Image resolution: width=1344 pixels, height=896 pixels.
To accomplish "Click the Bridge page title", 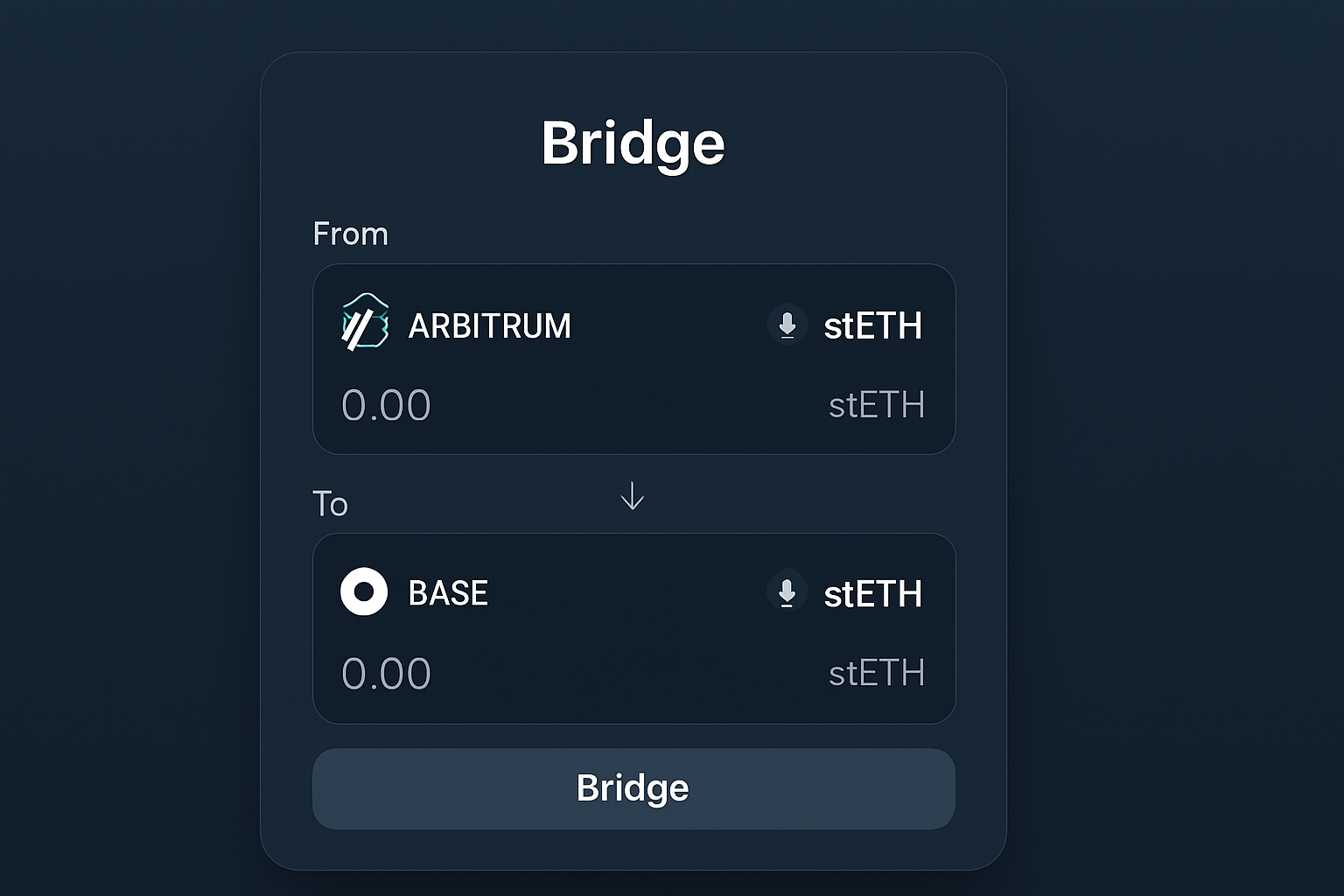I will [x=633, y=142].
